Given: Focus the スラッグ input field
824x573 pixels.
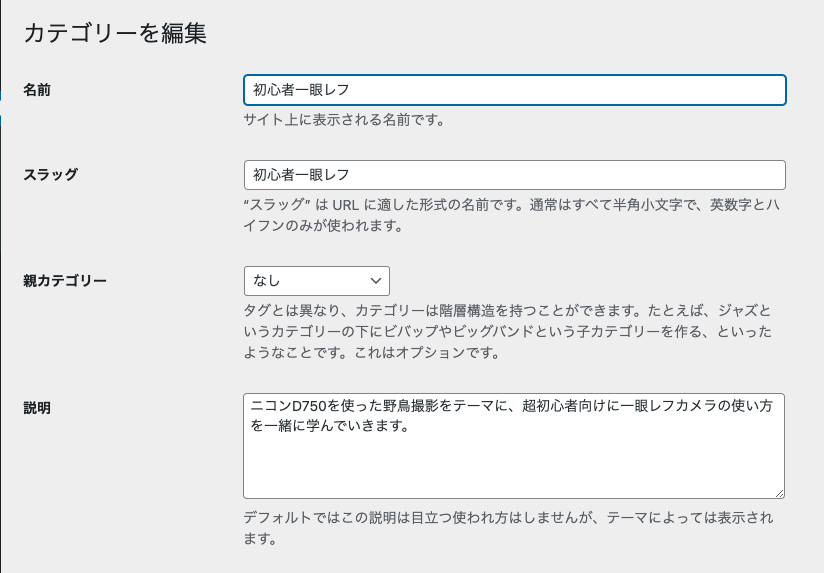Looking at the screenshot, I should (515, 175).
